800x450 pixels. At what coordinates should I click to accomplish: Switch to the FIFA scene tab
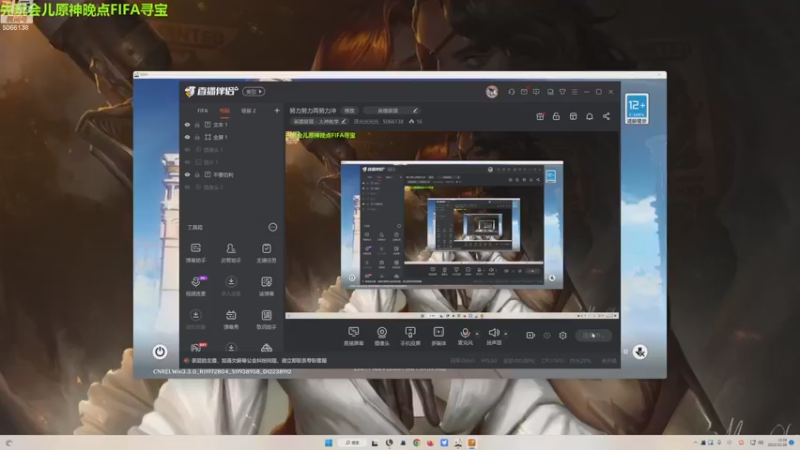(203, 111)
